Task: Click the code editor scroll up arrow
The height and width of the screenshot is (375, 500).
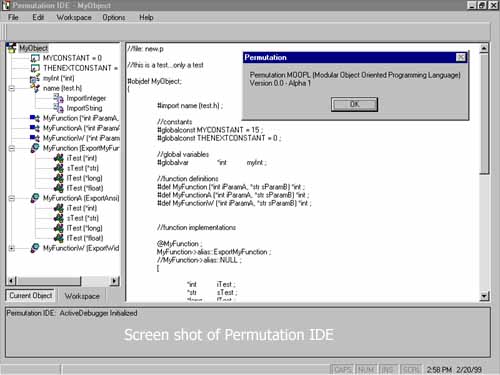Action: pos(484,49)
